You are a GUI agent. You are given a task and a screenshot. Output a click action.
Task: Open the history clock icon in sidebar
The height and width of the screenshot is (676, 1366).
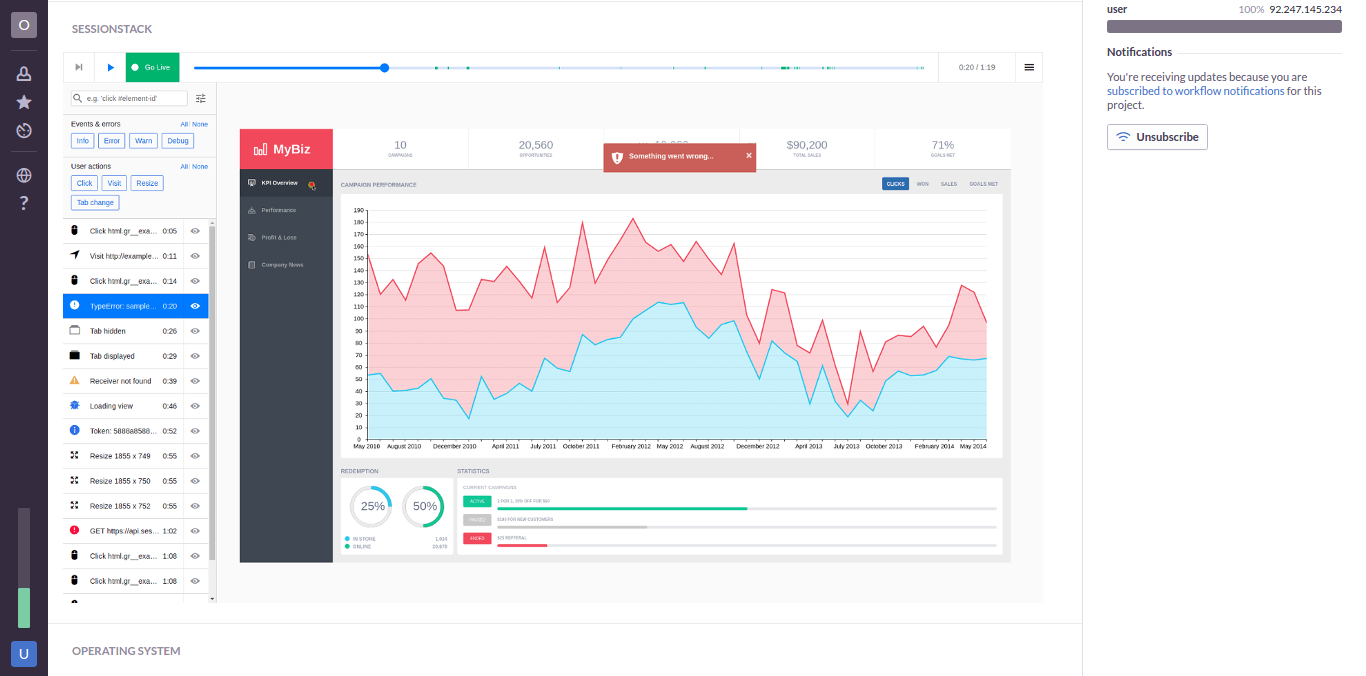click(x=23, y=130)
